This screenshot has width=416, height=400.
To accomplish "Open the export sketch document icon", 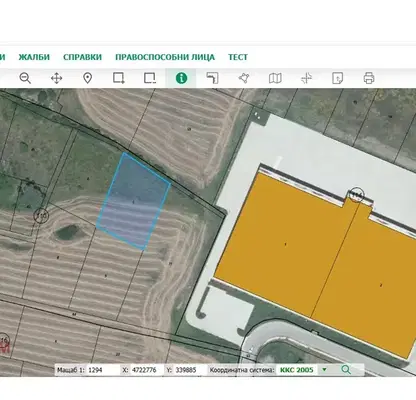I will pos(338,78).
